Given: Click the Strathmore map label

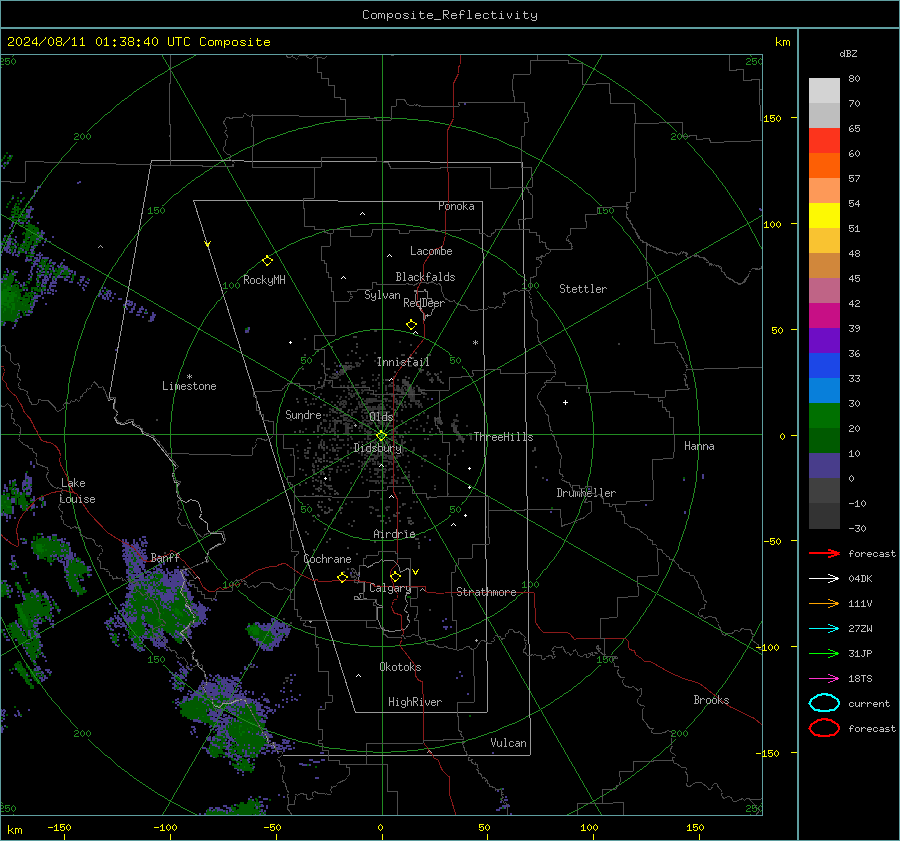Looking at the screenshot, I should pyautogui.click(x=487, y=592).
